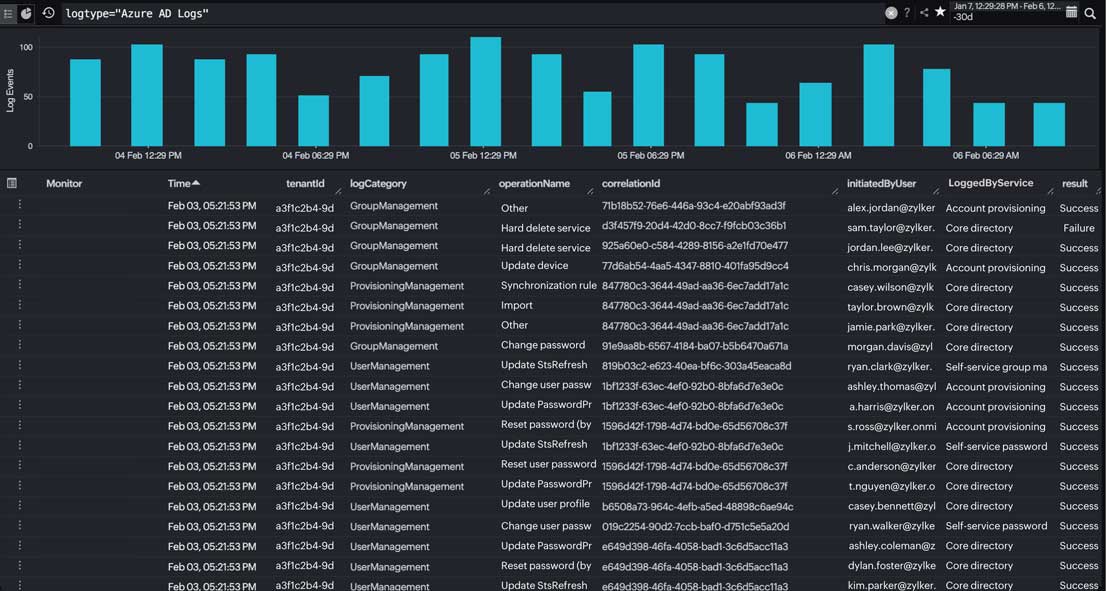Open the row menu next to a ProvisioningManagement entry
The height and width of the screenshot is (591, 1114).
[19, 287]
